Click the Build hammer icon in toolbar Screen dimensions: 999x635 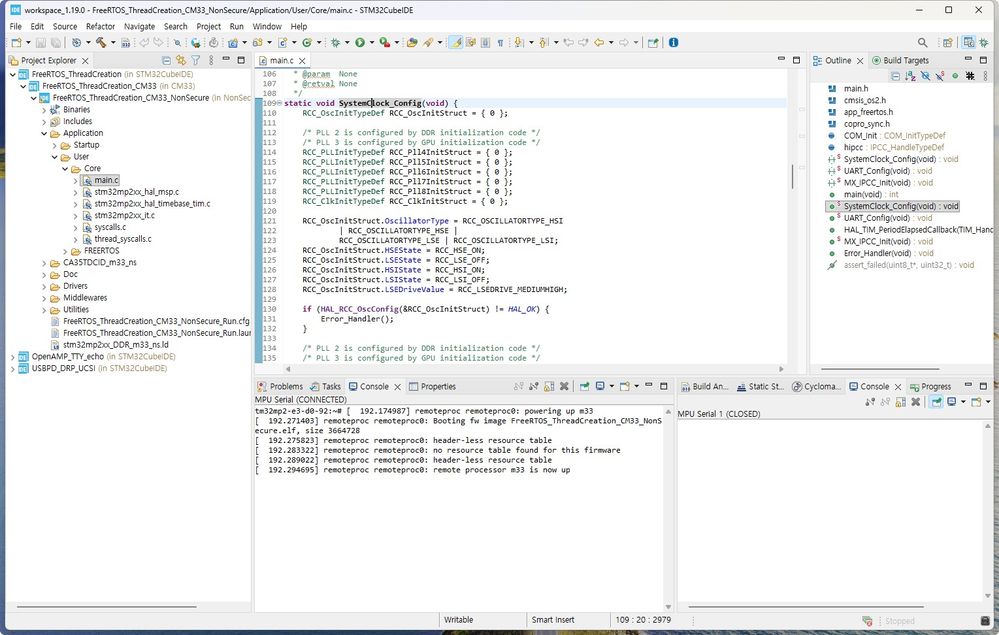click(x=100, y=43)
